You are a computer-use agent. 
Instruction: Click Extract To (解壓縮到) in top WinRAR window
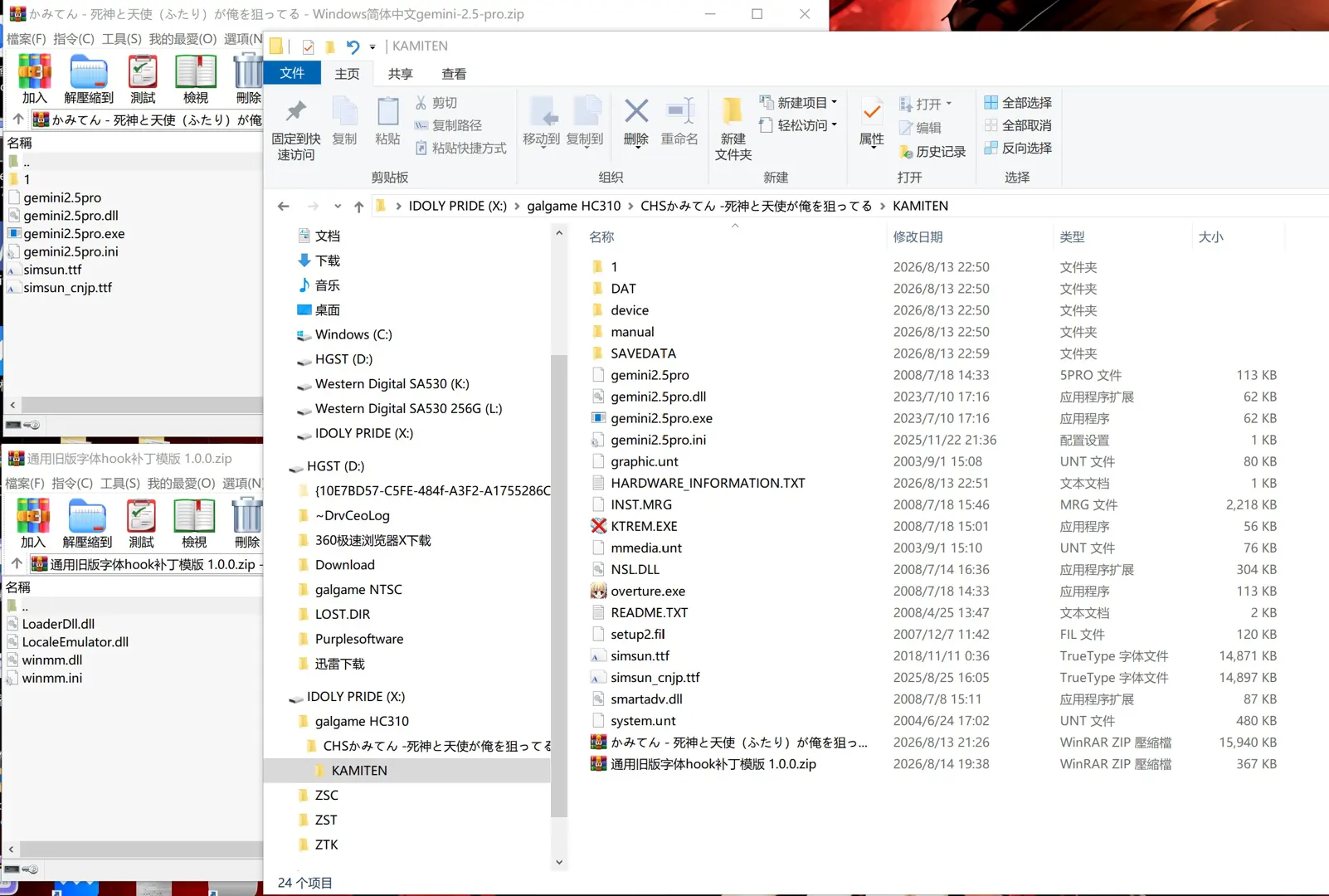point(89,80)
